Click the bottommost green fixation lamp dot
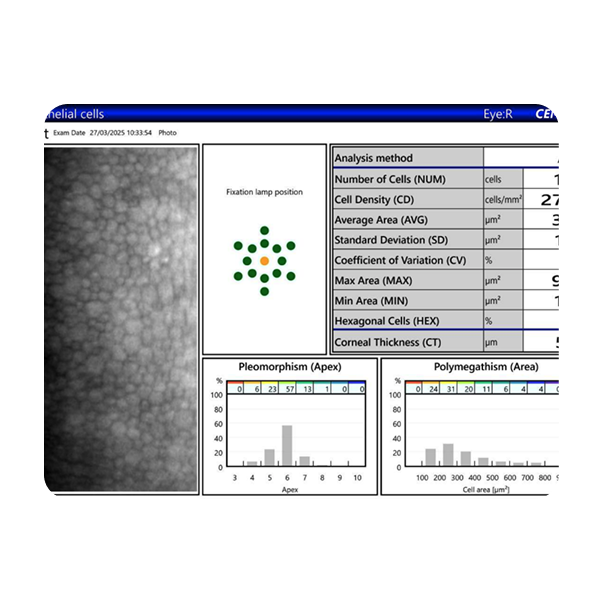Image resolution: width=601 pixels, height=601 pixels. pyautogui.click(x=264, y=291)
